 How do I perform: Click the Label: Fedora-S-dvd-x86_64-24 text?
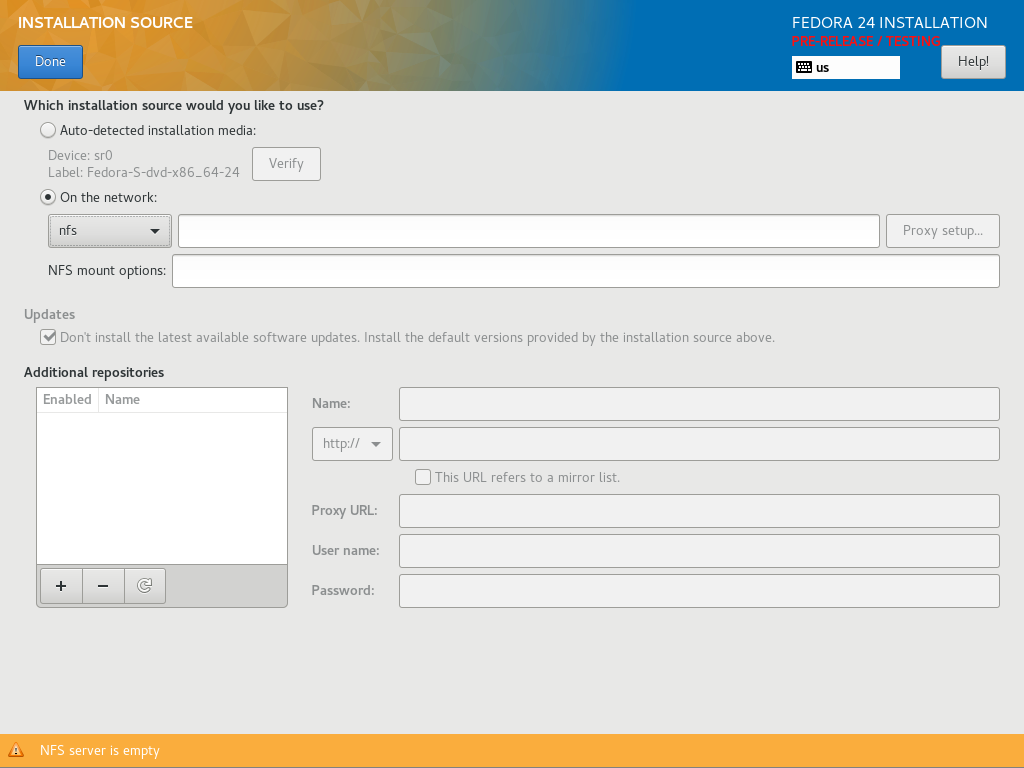[144, 172]
